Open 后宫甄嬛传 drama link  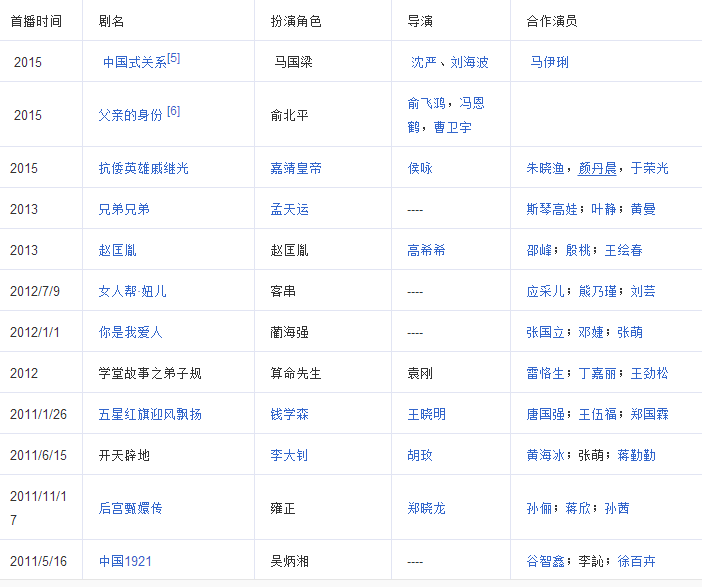click(131, 508)
